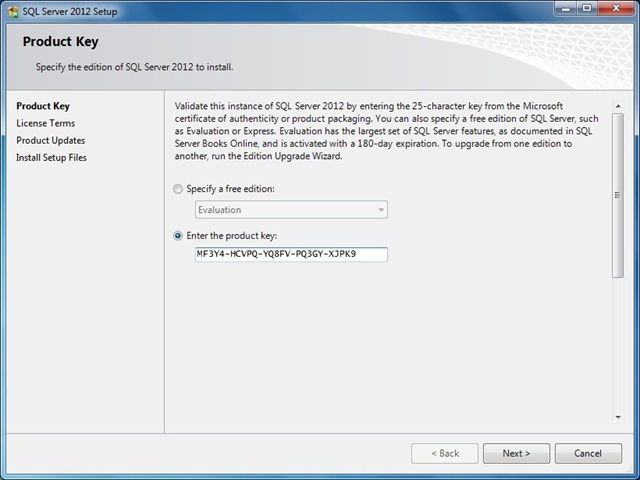The width and height of the screenshot is (640, 480).
Task: Minimize the SQL Server 2012 Setup window
Action: (x=566, y=8)
